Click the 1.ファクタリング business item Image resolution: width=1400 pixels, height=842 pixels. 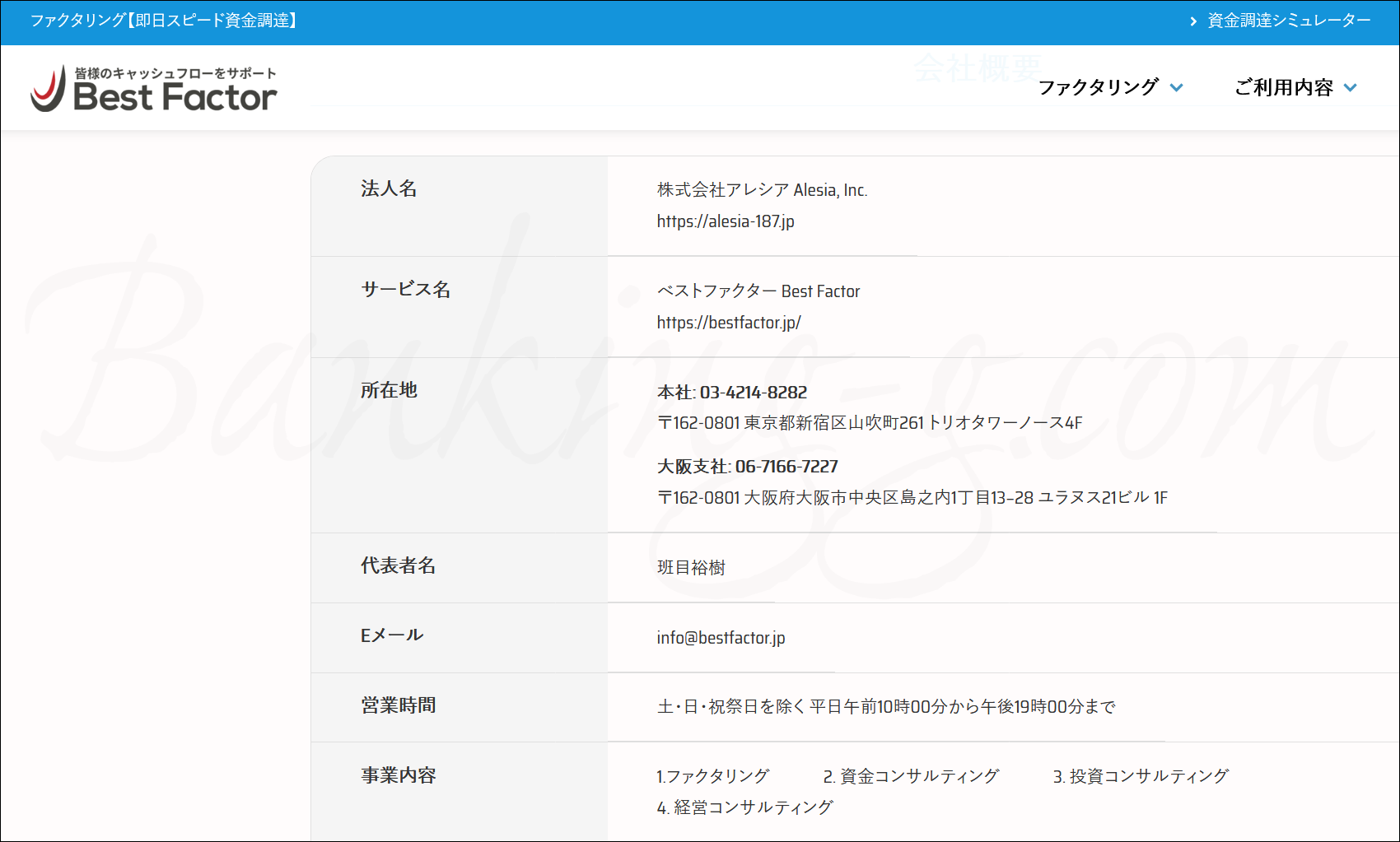(x=712, y=776)
